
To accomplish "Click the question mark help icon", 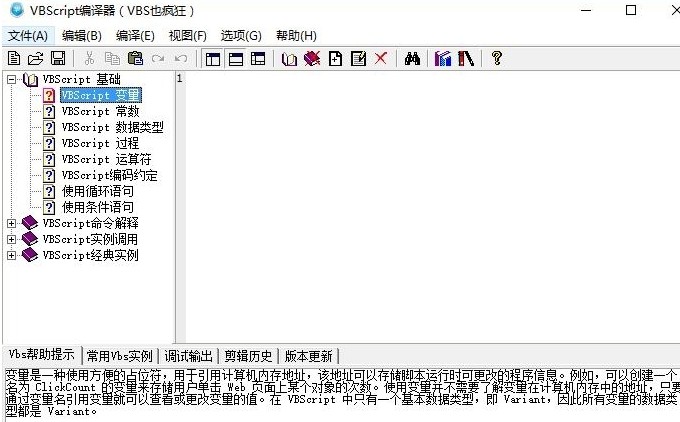I will pyautogui.click(x=495, y=59).
